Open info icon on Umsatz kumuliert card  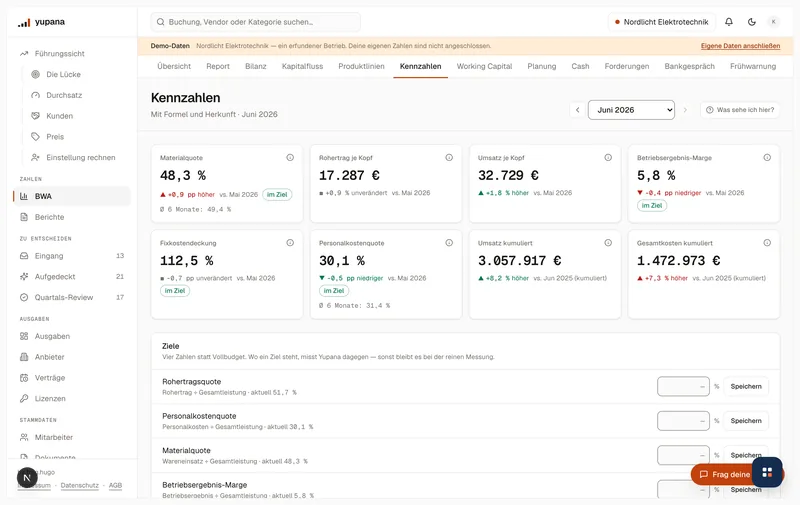coord(608,243)
